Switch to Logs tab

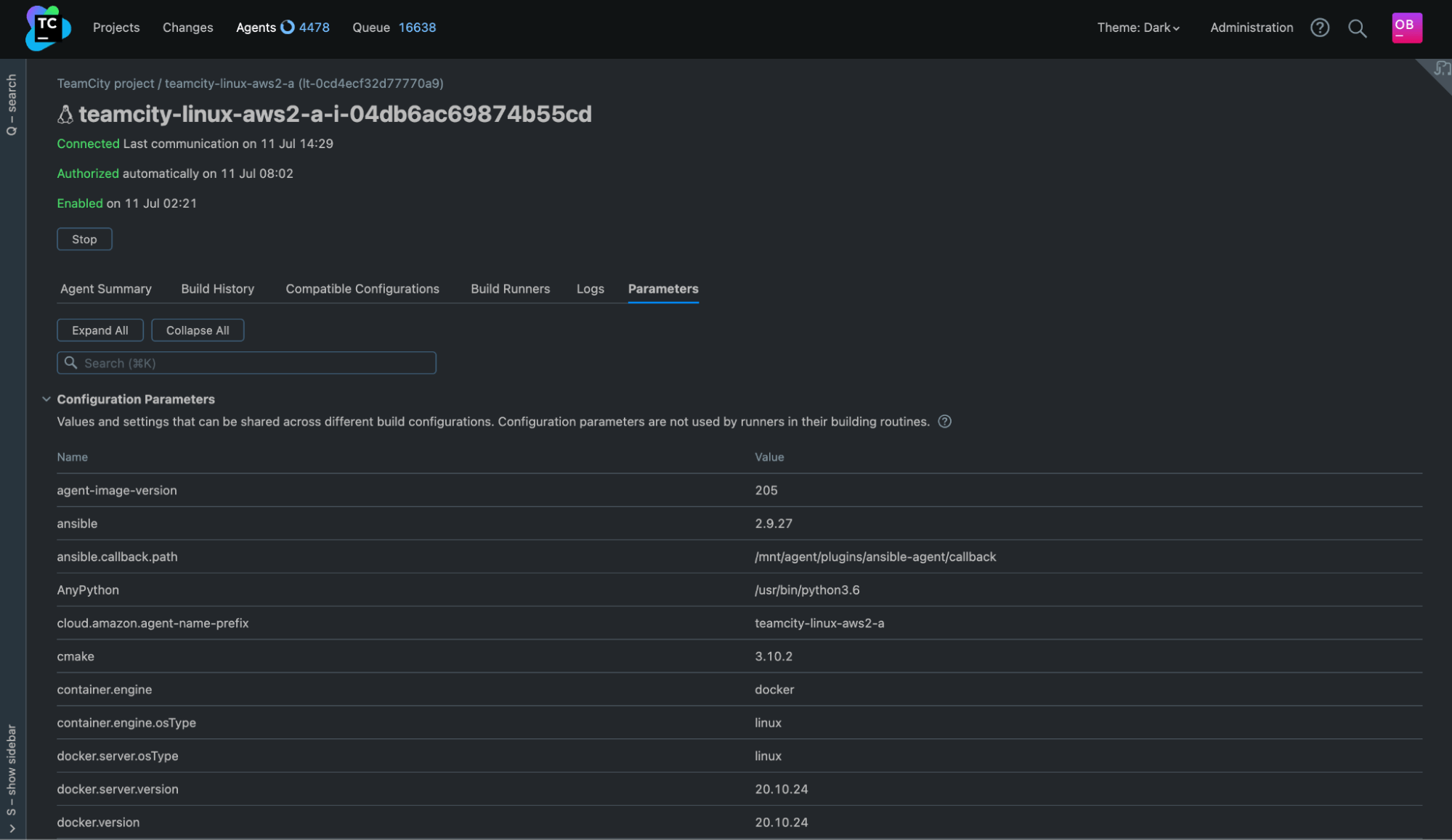tap(590, 289)
